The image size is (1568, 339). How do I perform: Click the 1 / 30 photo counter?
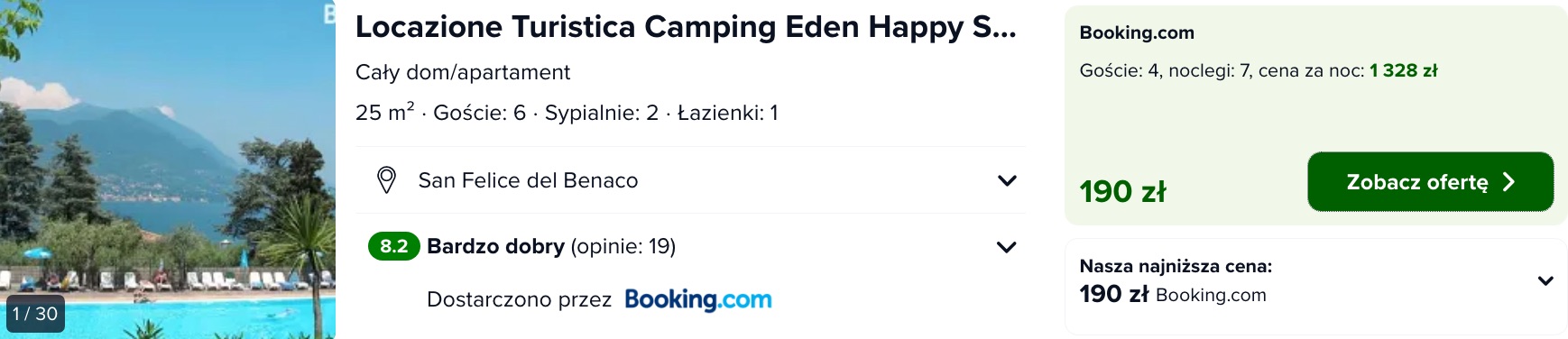[34, 314]
